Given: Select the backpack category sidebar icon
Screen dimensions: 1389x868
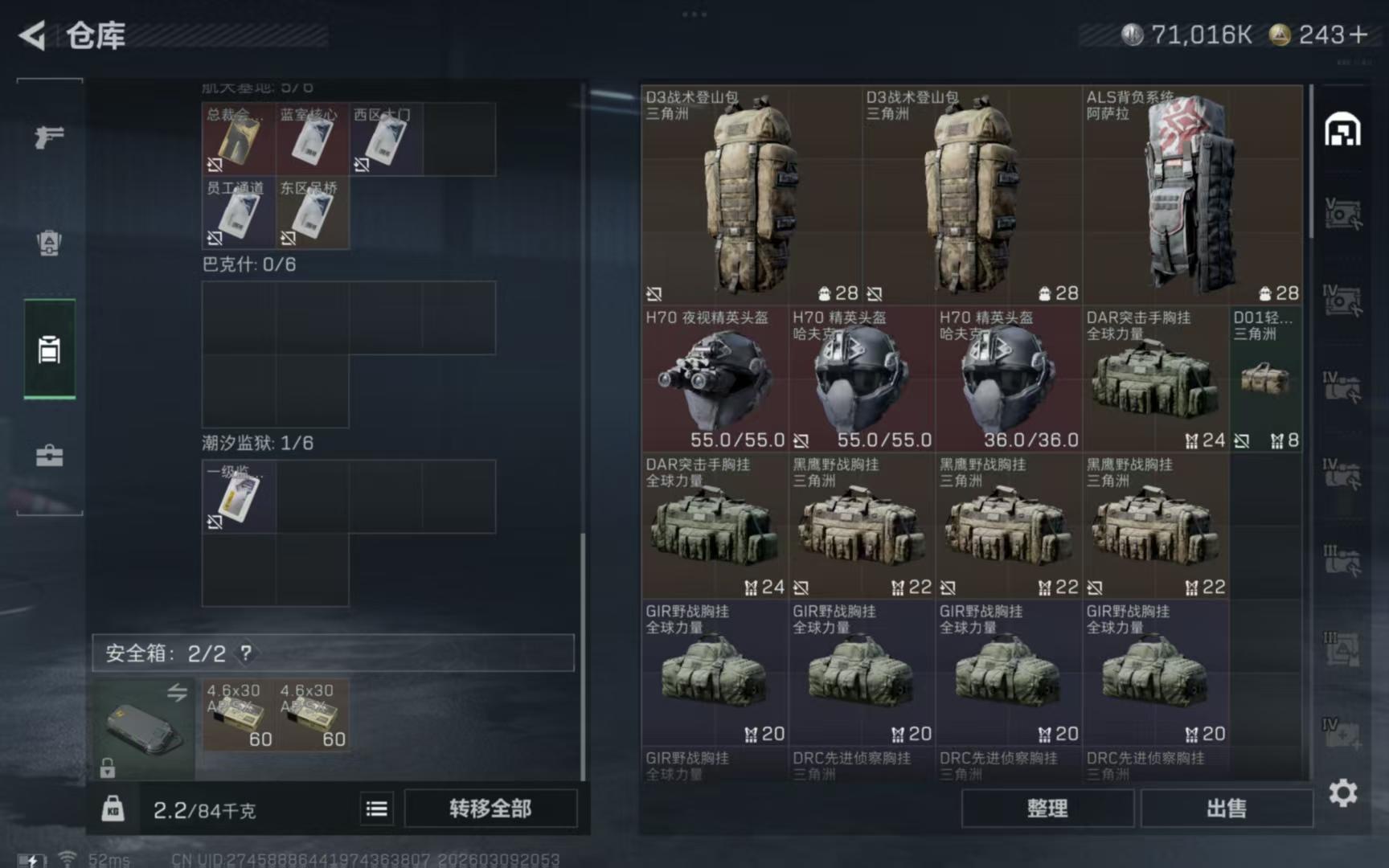Looking at the screenshot, I should coord(49,242).
